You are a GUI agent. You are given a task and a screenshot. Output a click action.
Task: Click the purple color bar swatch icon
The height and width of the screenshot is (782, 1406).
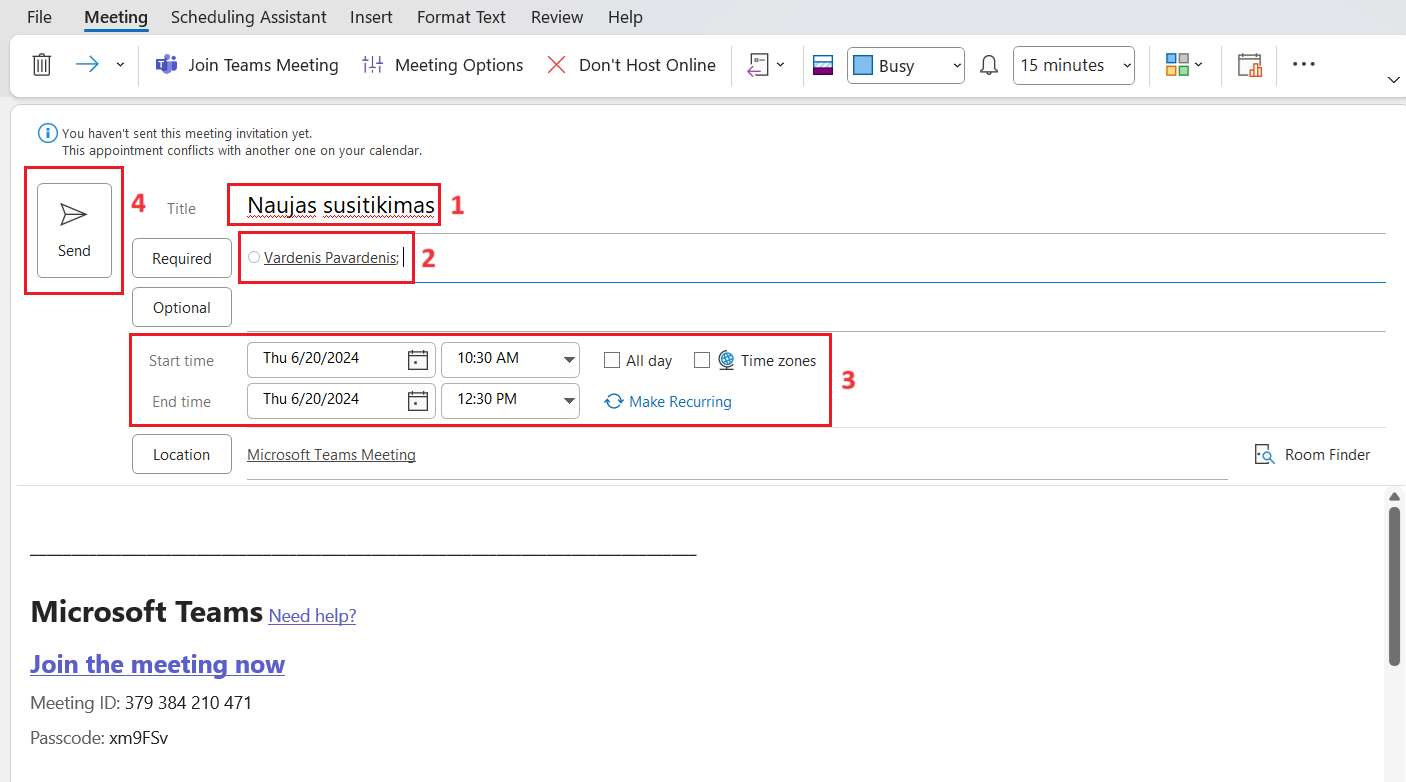[823, 65]
